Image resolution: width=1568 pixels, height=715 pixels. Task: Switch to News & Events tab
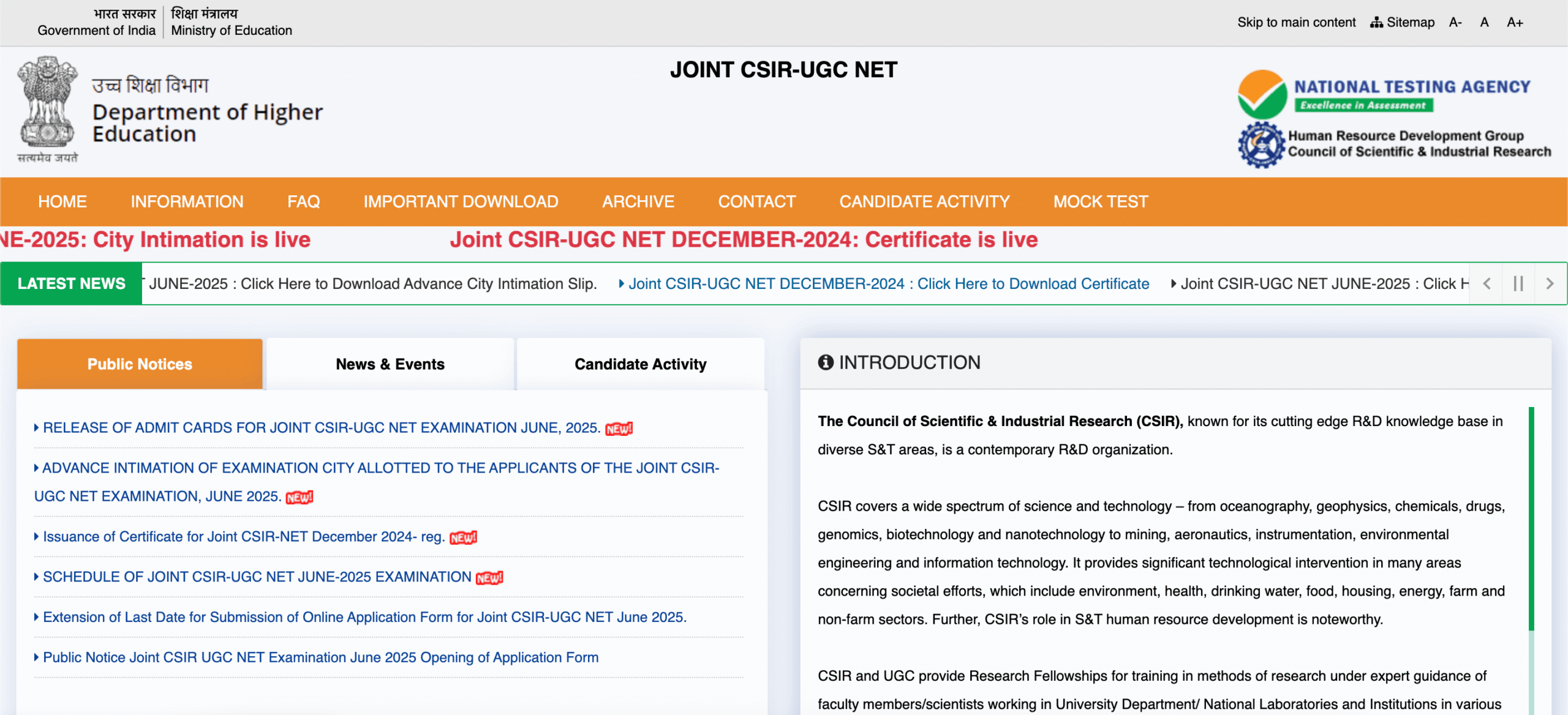[x=390, y=364]
